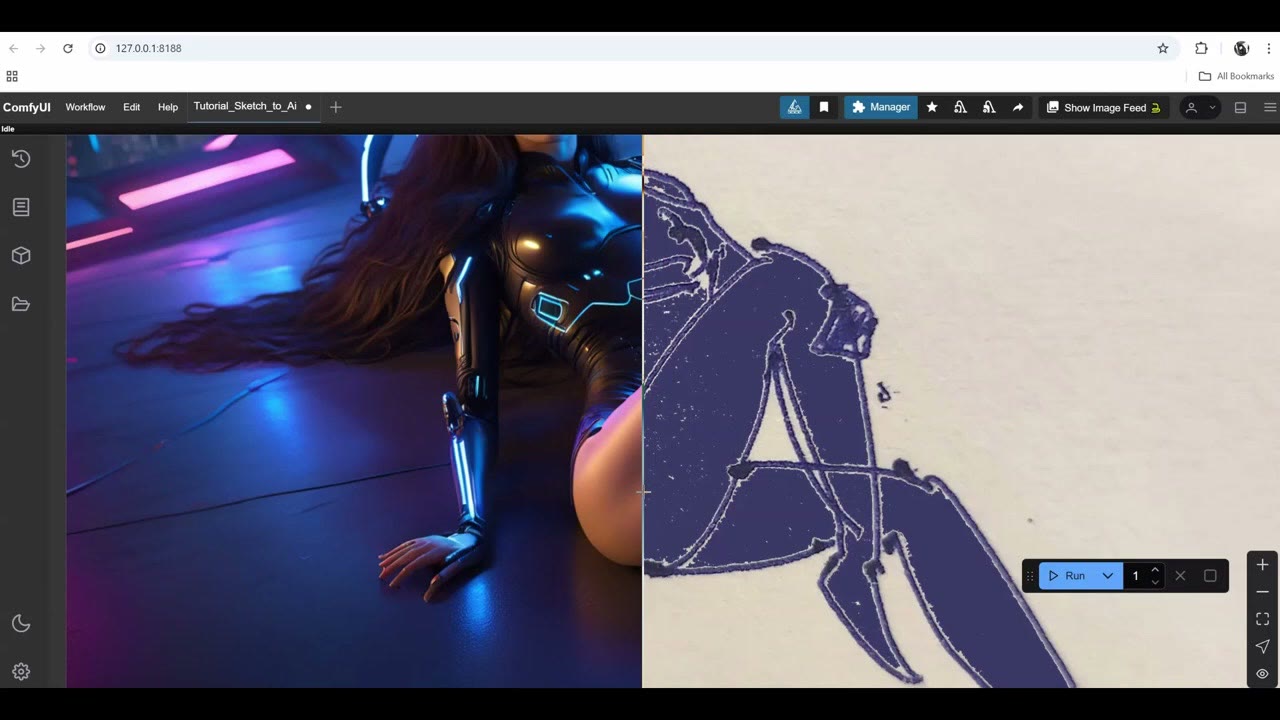This screenshot has height=720, width=1280.
Task: Reload the browser page
Action: click(x=68, y=48)
